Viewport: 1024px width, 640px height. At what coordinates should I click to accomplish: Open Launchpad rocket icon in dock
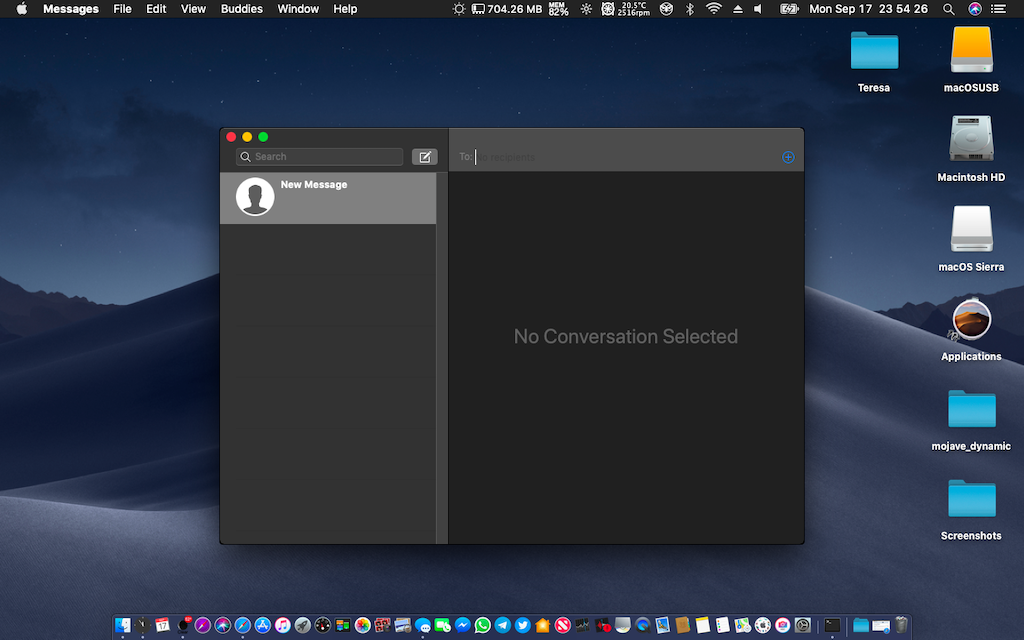[302, 625]
